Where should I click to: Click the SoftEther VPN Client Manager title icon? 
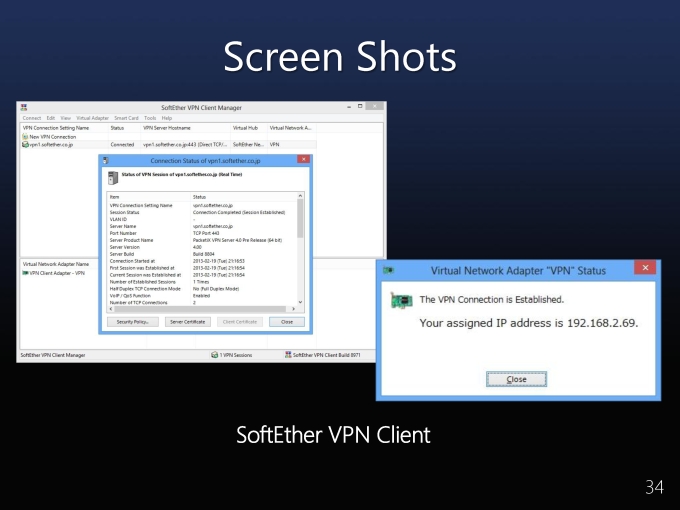(x=24, y=107)
